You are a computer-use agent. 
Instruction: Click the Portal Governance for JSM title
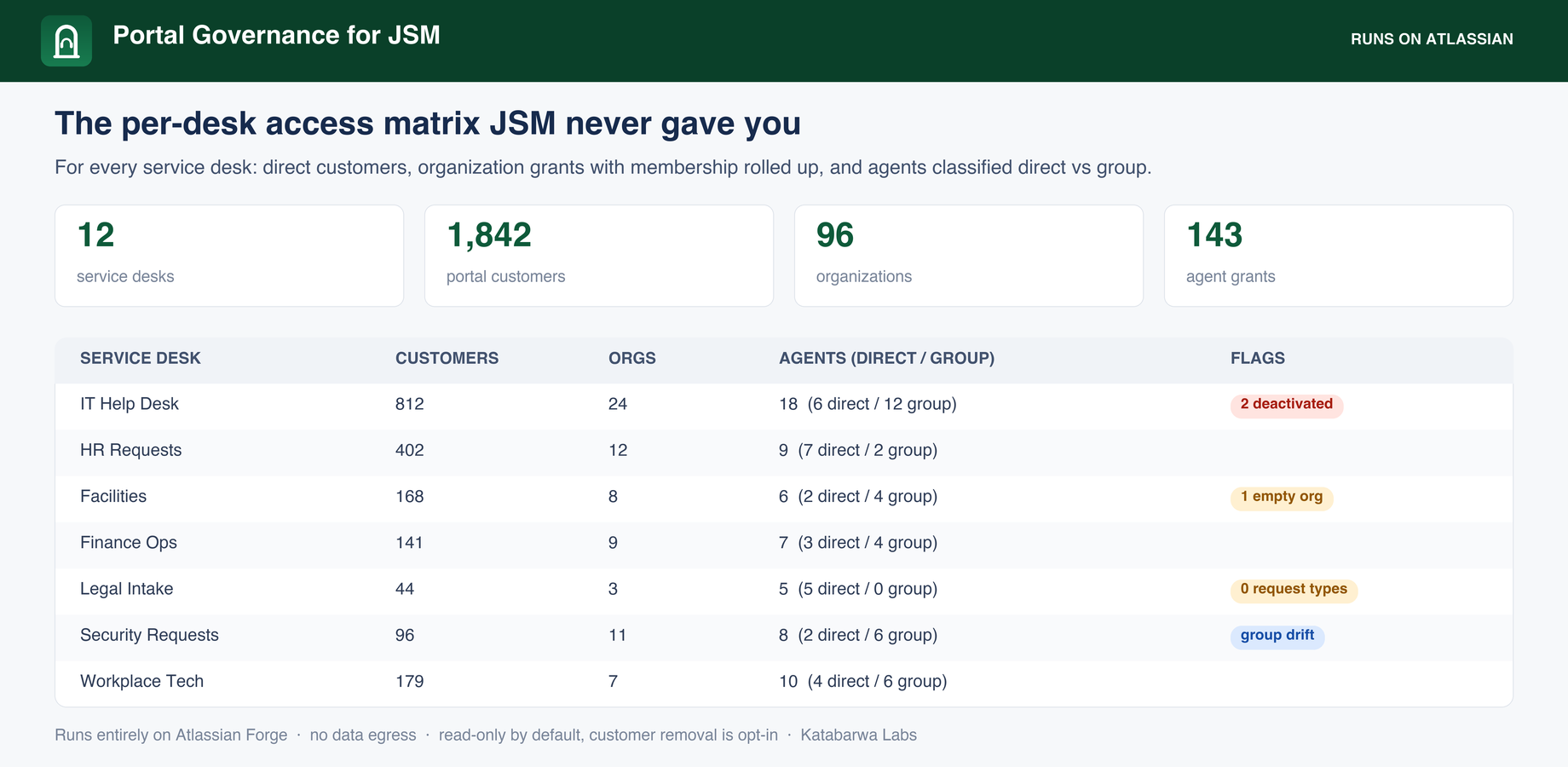click(276, 35)
